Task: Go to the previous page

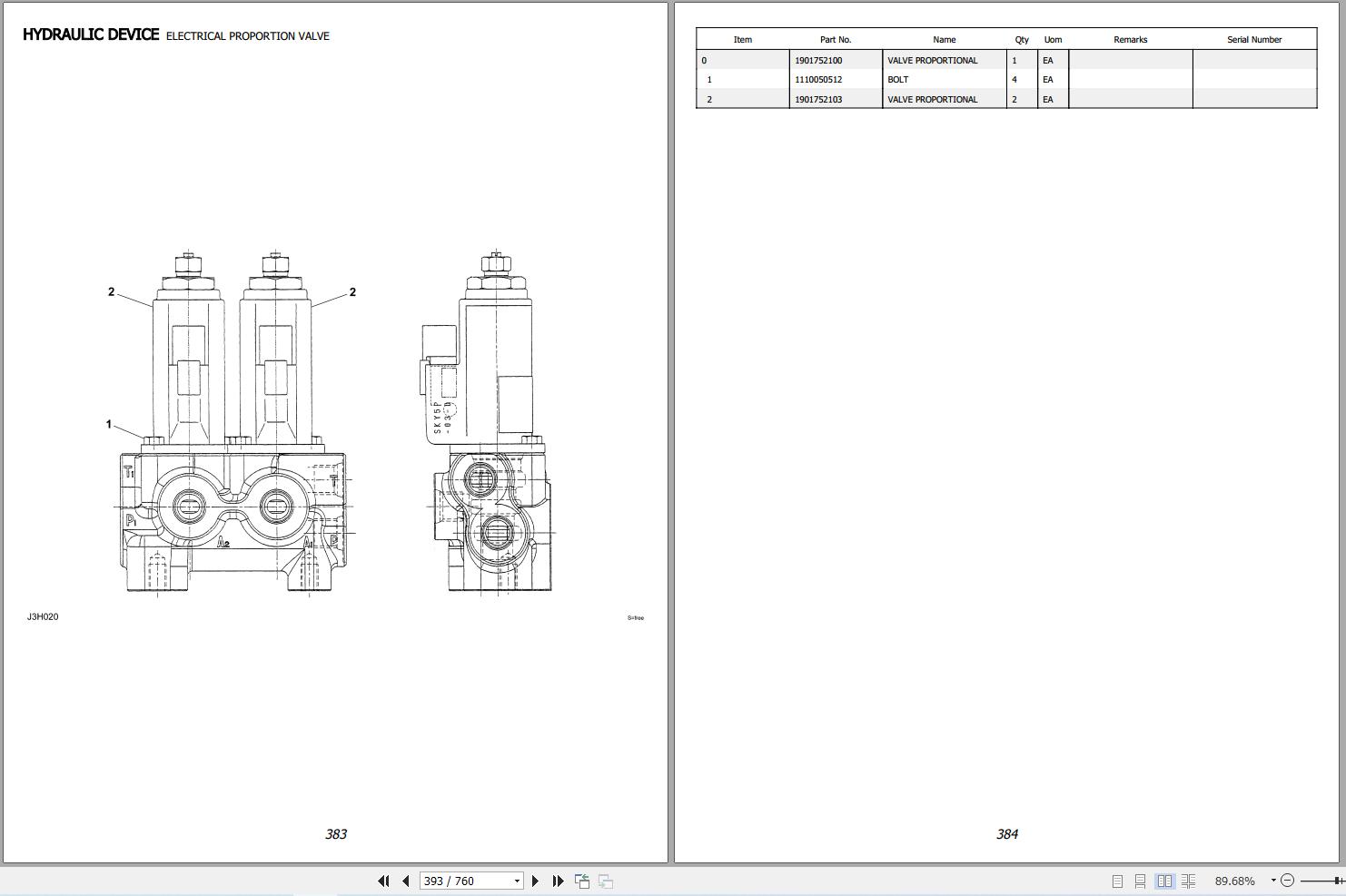Action: click(406, 881)
